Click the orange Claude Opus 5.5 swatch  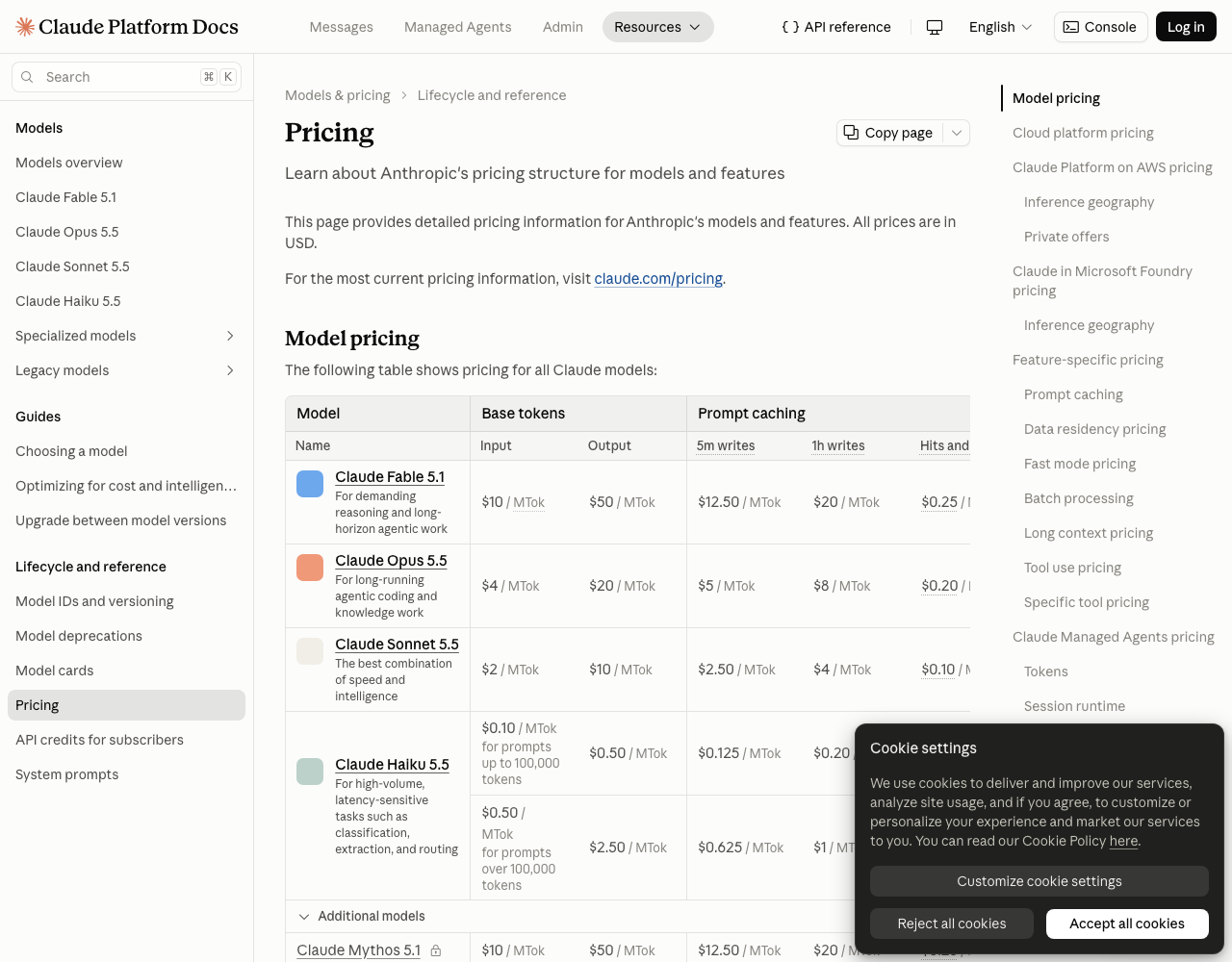(310, 568)
